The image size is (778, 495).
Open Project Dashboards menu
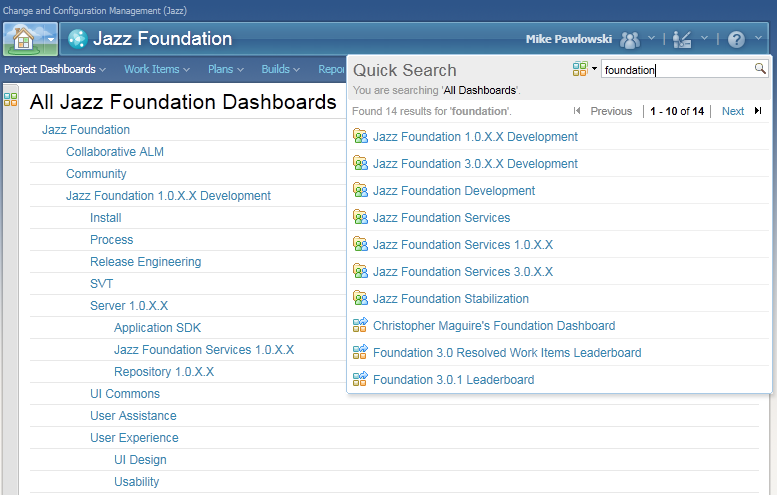pos(55,69)
